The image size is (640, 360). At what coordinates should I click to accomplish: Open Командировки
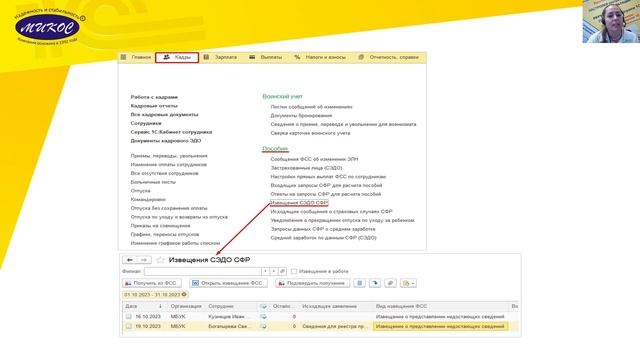coord(148,200)
